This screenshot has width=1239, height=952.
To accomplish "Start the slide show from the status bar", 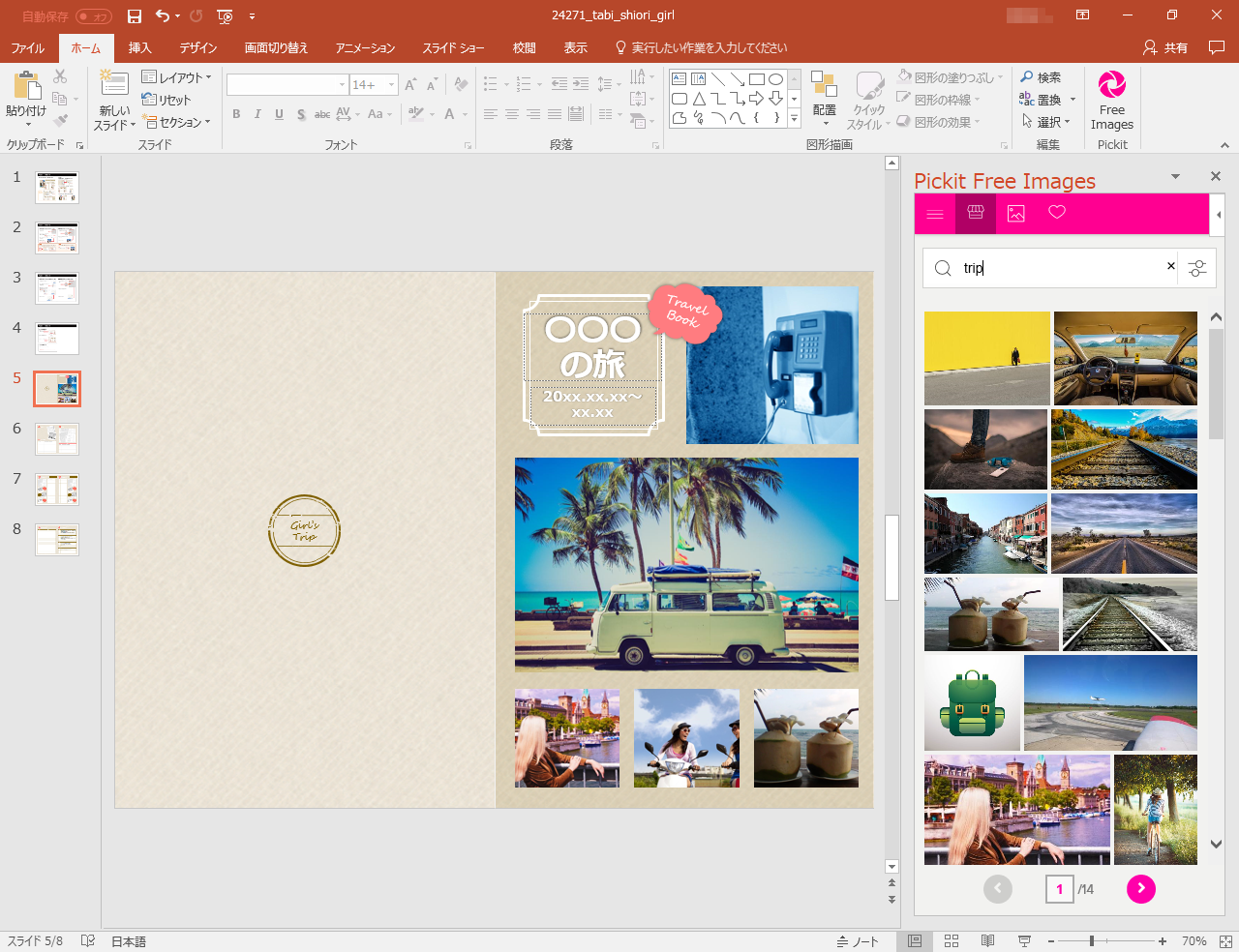I will (1024, 939).
